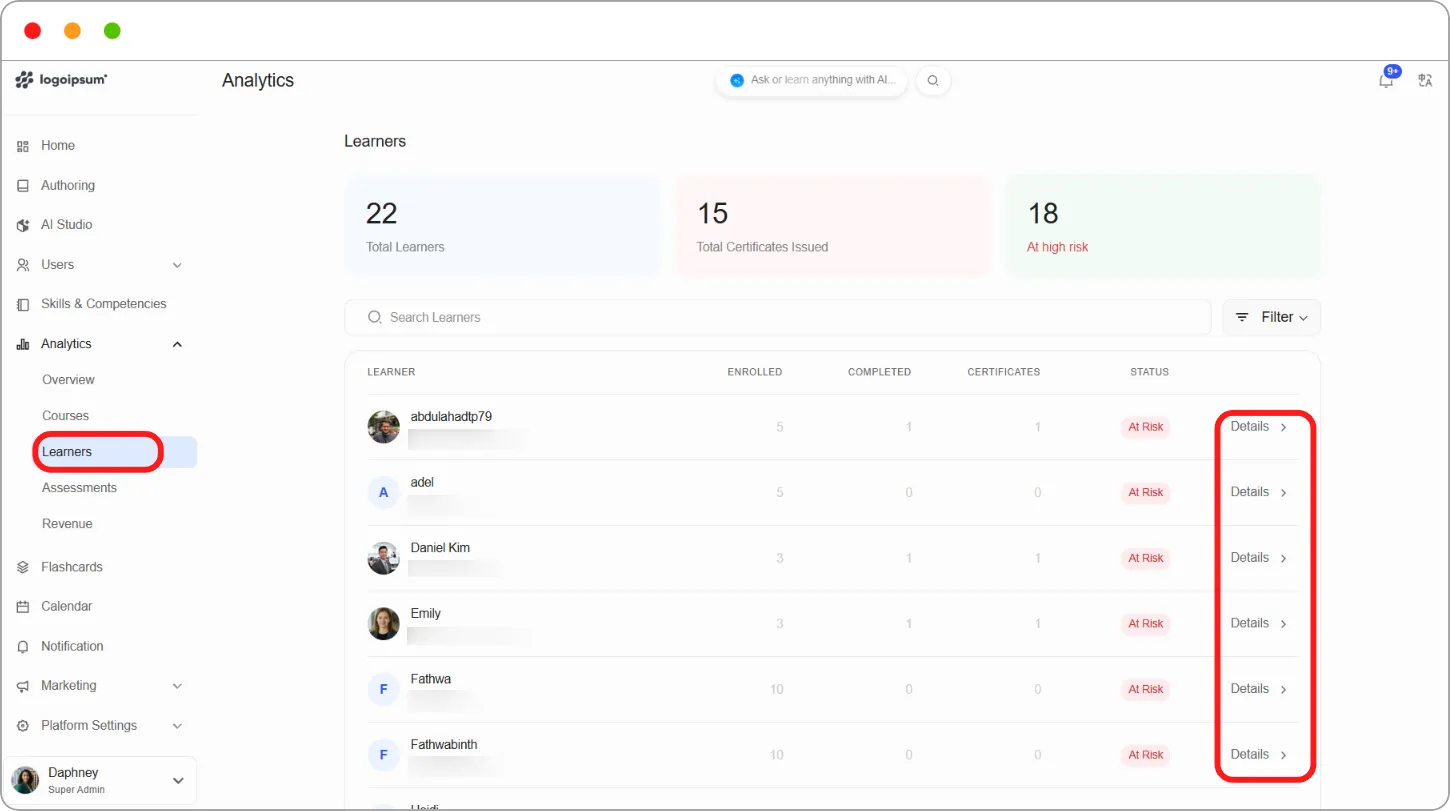Open Daphney Super Admin account menu
This screenshot has width=1450, height=811.
pos(100,780)
